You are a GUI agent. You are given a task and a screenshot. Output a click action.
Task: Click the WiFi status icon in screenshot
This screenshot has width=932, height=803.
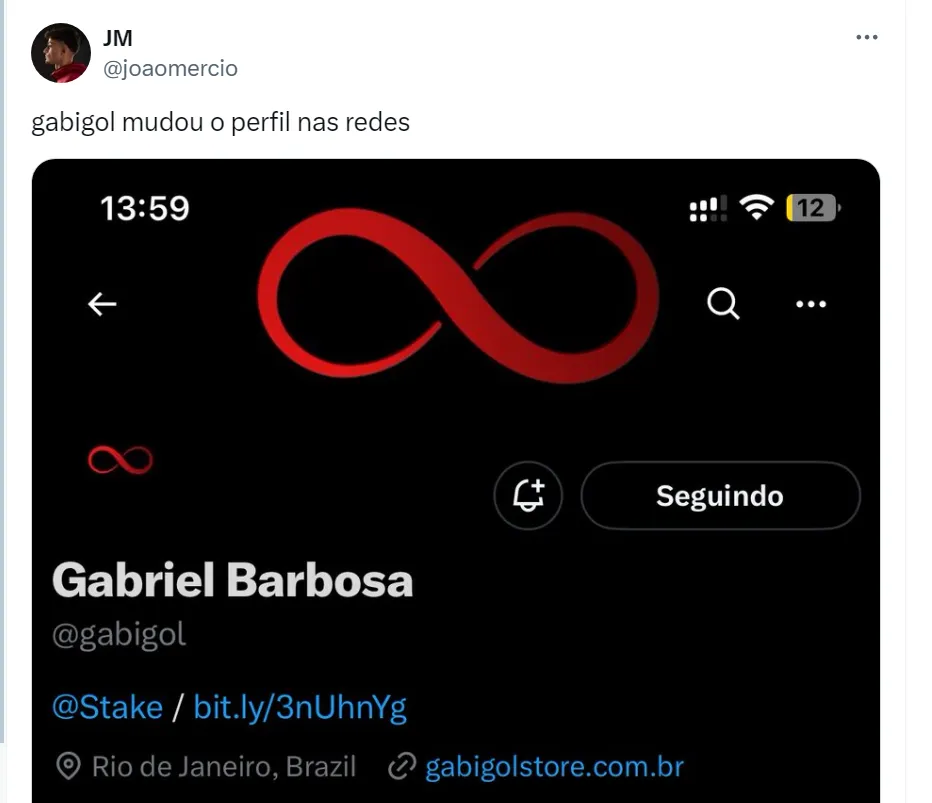click(756, 207)
